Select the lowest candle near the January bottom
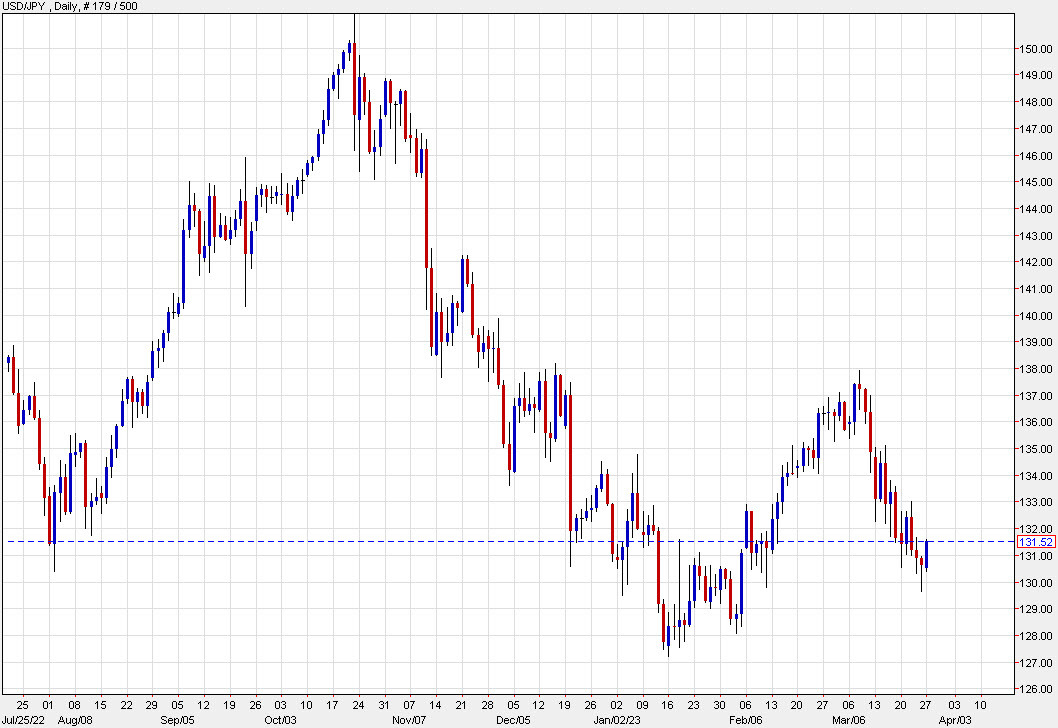 pyautogui.click(x=667, y=635)
